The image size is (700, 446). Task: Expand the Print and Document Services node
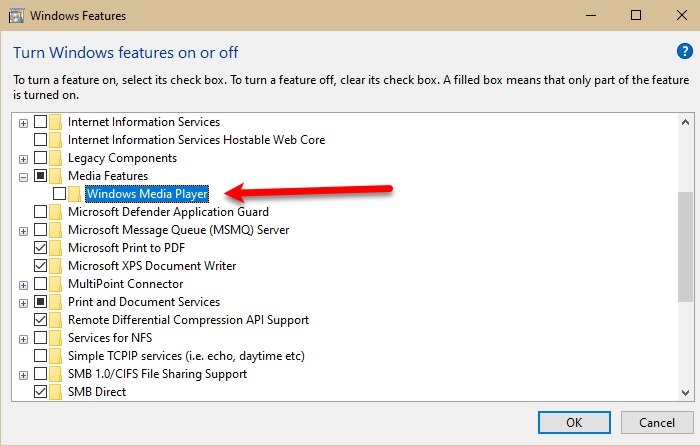[23, 302]
